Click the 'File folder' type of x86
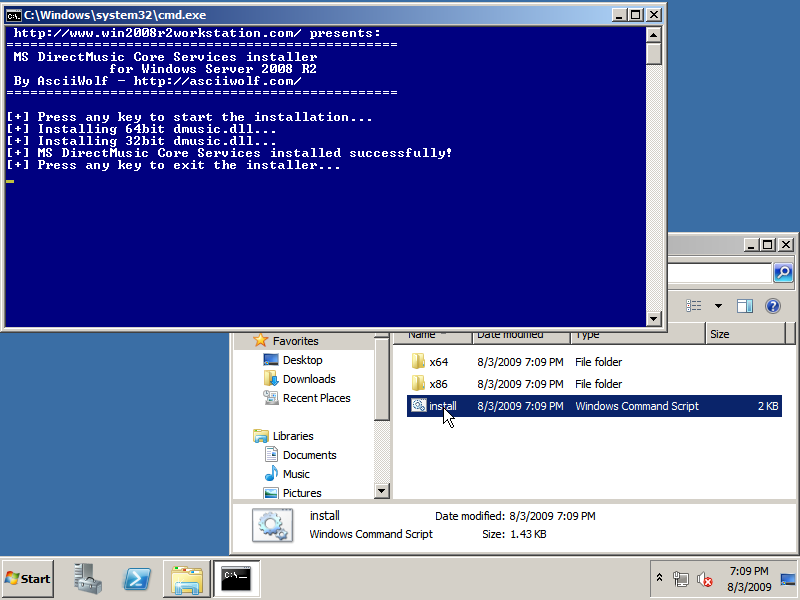The height and width of the screenshot is (600, 800). coord(598,384)
